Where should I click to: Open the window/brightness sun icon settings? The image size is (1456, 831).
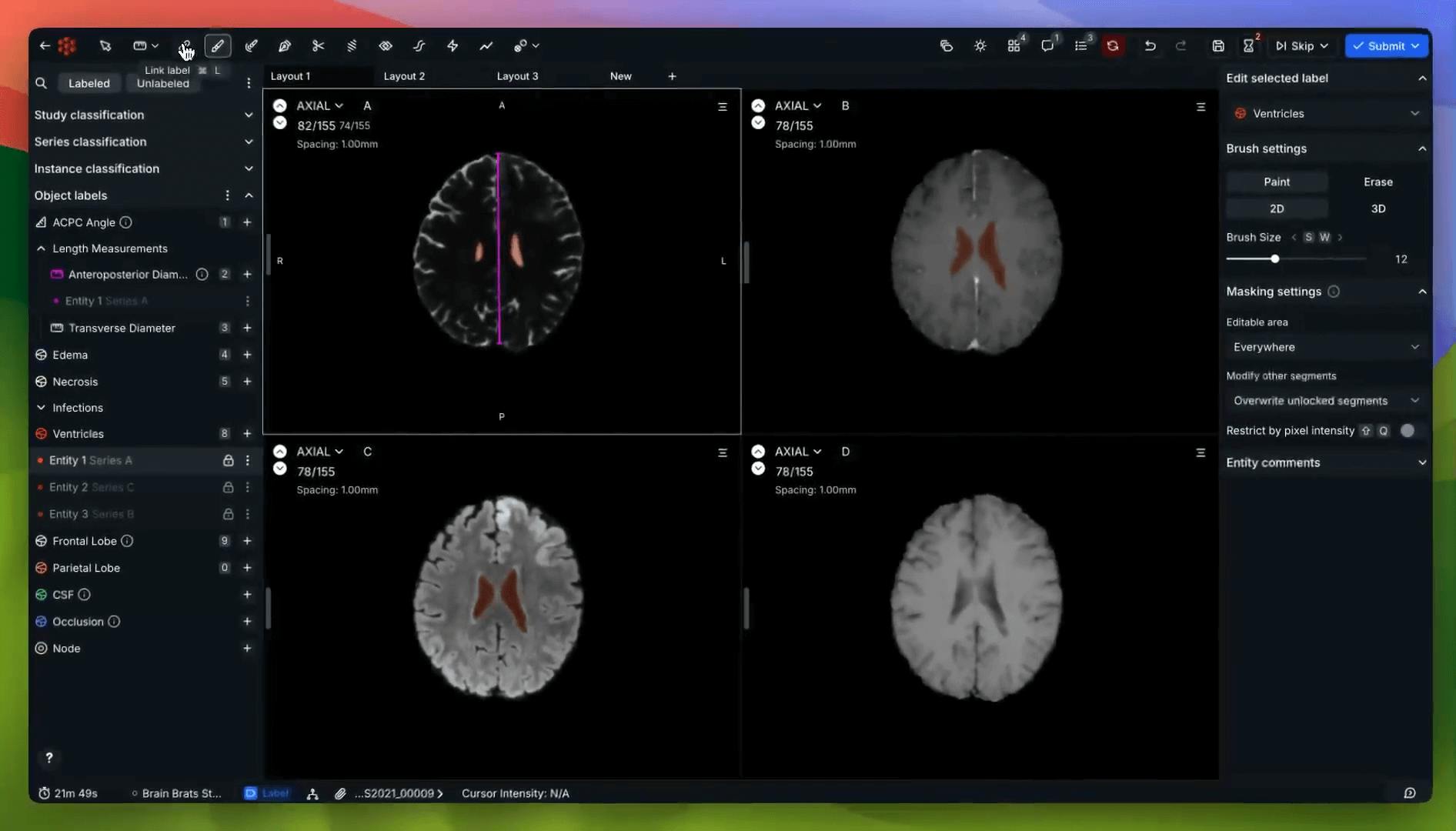pyautogui.click(x=980, y=46)
